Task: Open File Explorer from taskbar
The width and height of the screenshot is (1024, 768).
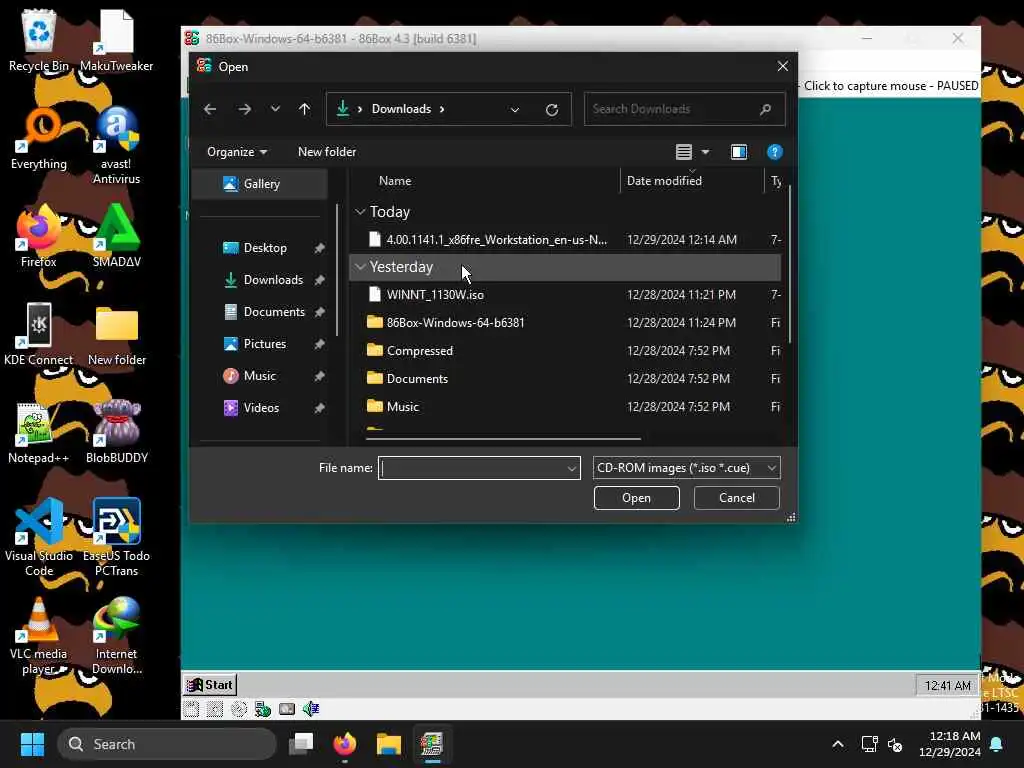Action: 389,744
